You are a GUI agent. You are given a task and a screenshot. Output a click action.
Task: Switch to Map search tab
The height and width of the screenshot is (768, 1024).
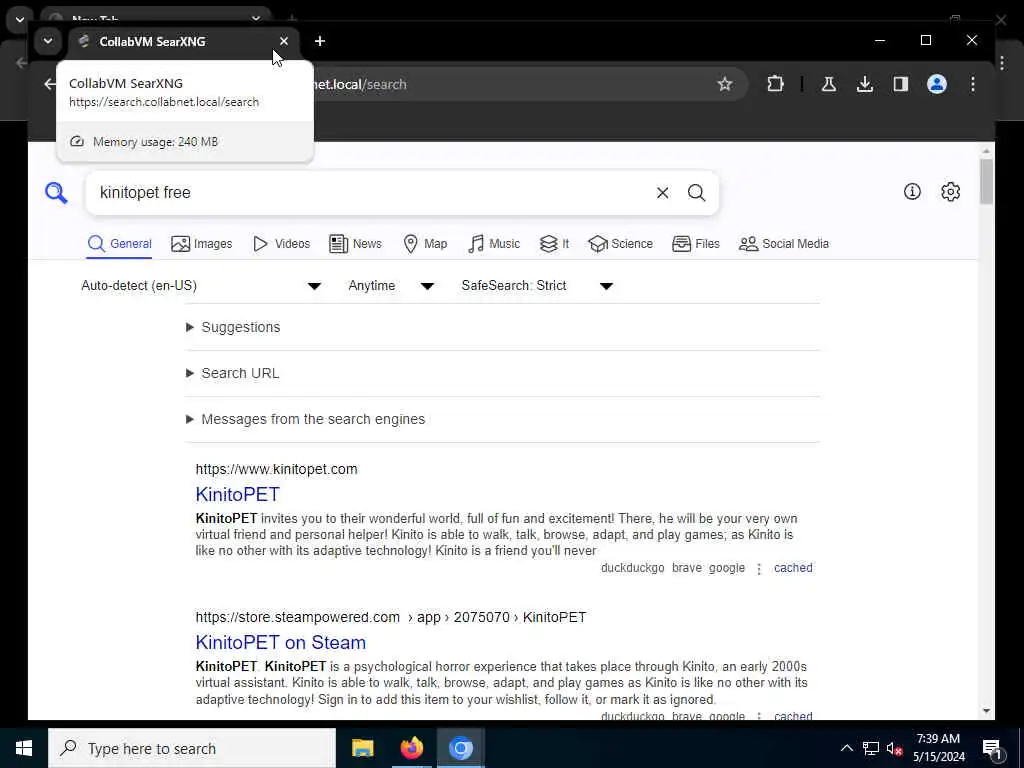pos(425,244)
